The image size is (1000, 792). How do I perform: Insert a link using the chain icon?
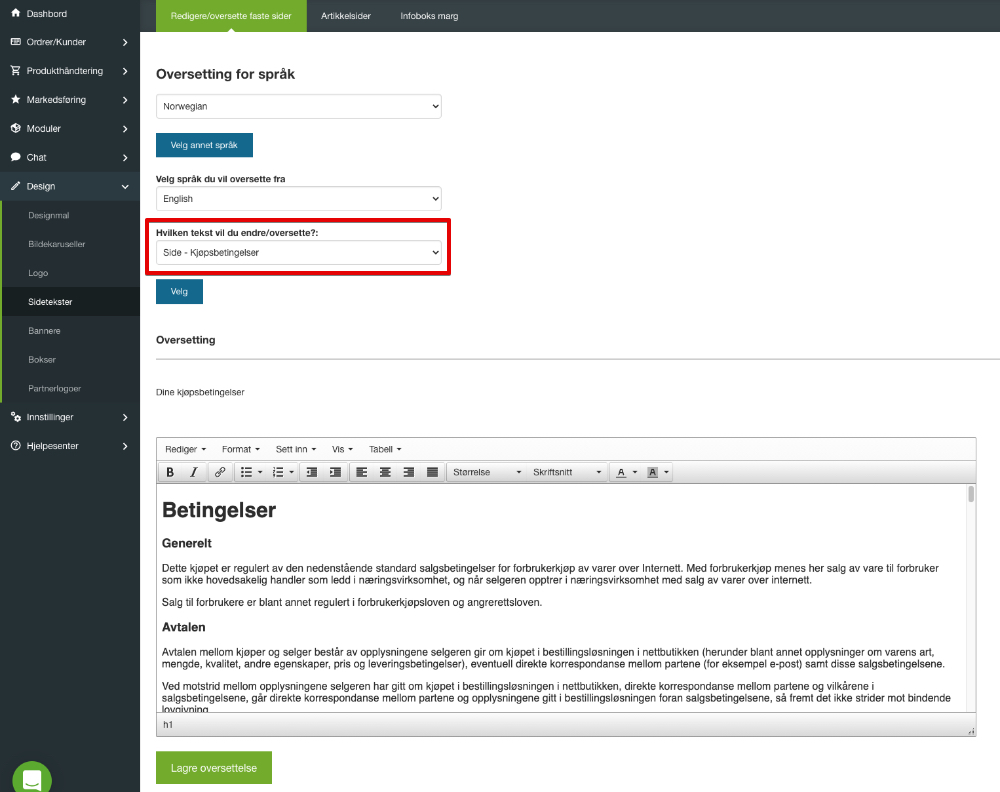click(219, 473)
